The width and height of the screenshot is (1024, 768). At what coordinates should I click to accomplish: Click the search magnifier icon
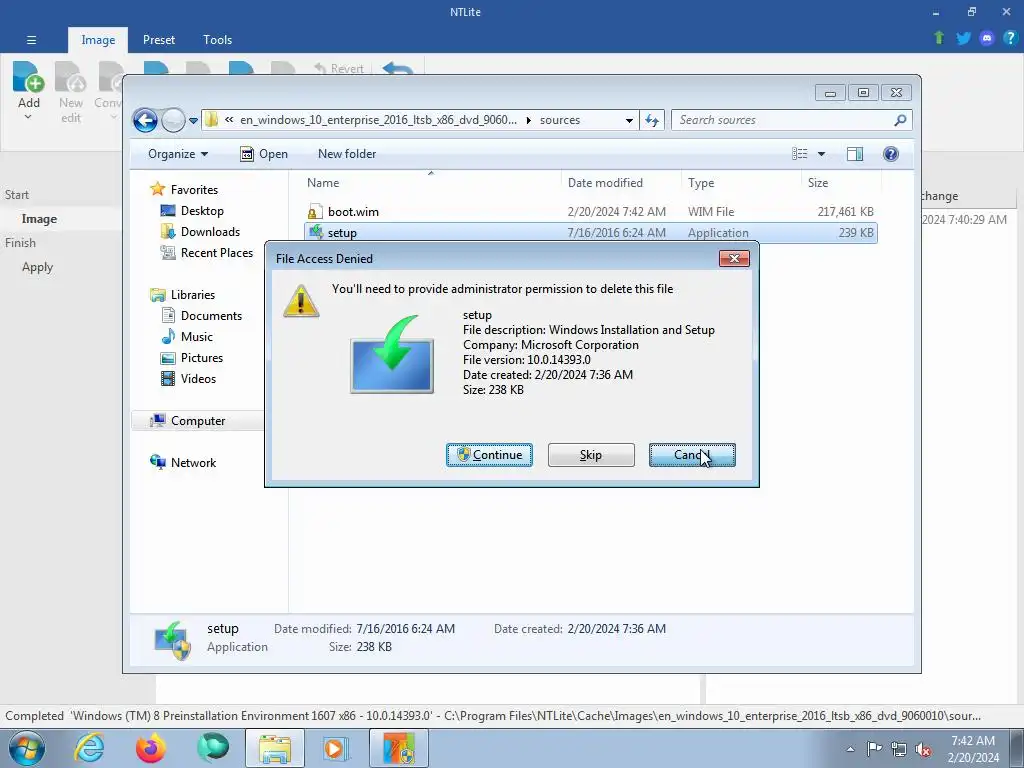(901, 120)
